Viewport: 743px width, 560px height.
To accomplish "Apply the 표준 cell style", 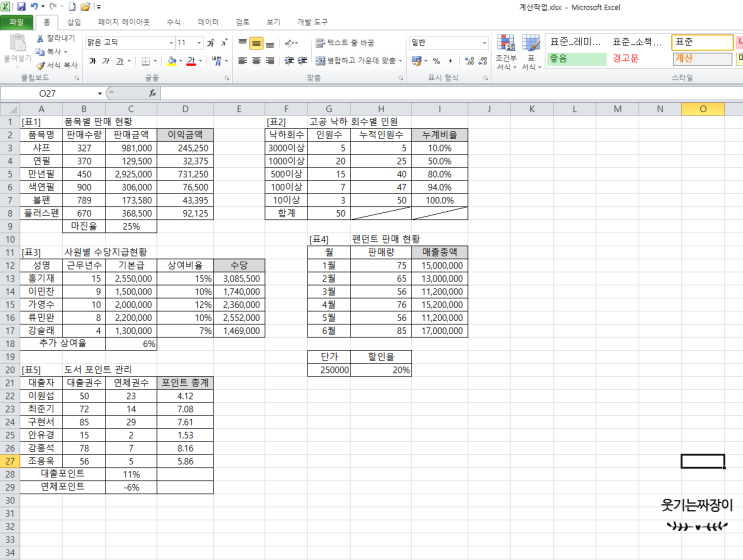I will pos(702,42).
